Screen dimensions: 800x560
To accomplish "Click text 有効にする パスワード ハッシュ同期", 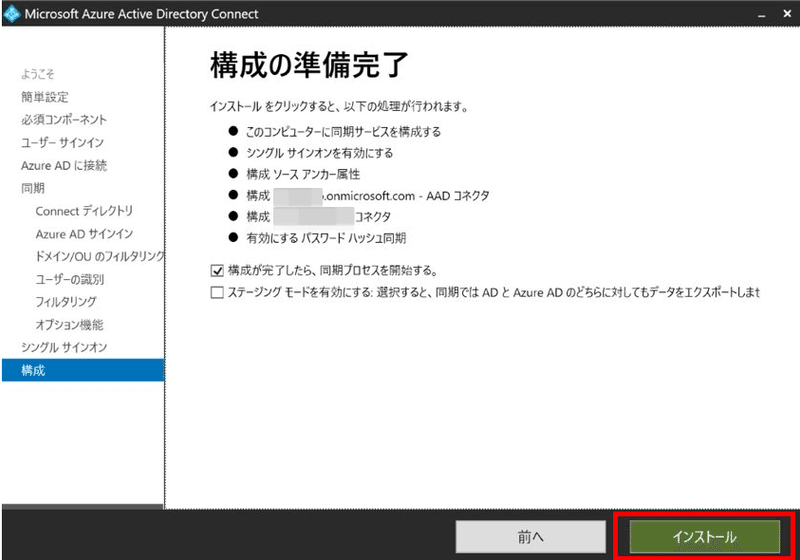I will tap(326, 238).
